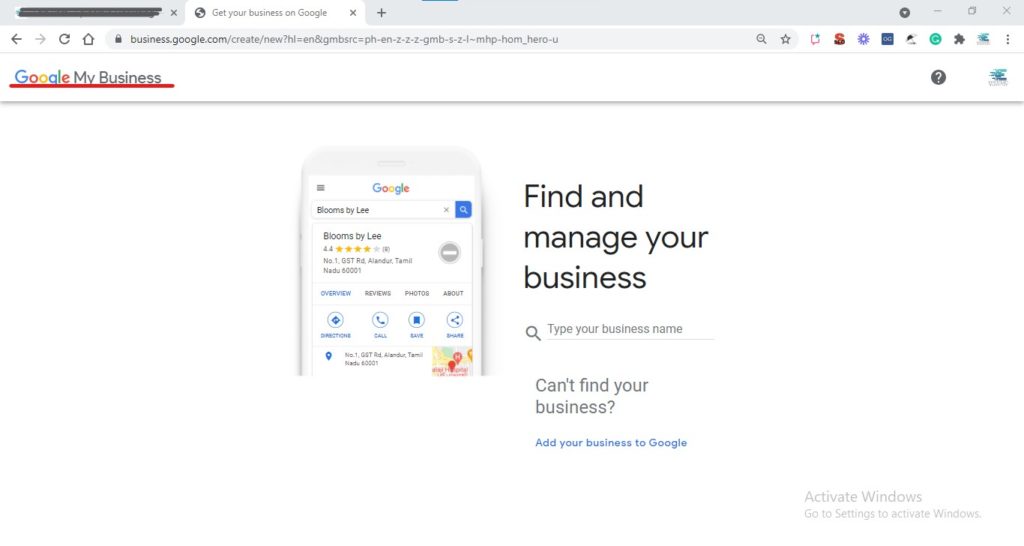1024x546 pixels.
Task: Click the purple gear-shaped extension icon
Action: pyautogui.click(x=863, y=39)
